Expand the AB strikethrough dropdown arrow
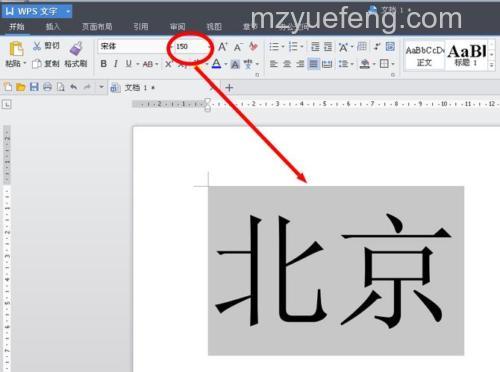 (157, 64)
